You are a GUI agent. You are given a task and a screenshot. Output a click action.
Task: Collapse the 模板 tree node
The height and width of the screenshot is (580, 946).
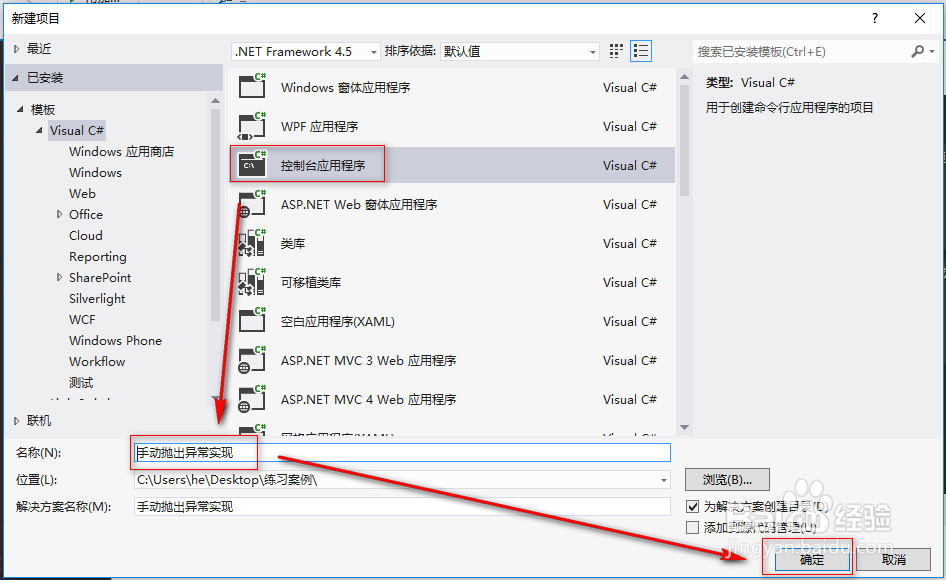point(20,109)
